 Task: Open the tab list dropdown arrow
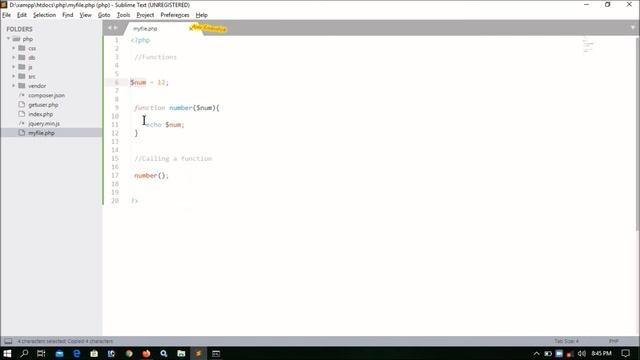632,28
